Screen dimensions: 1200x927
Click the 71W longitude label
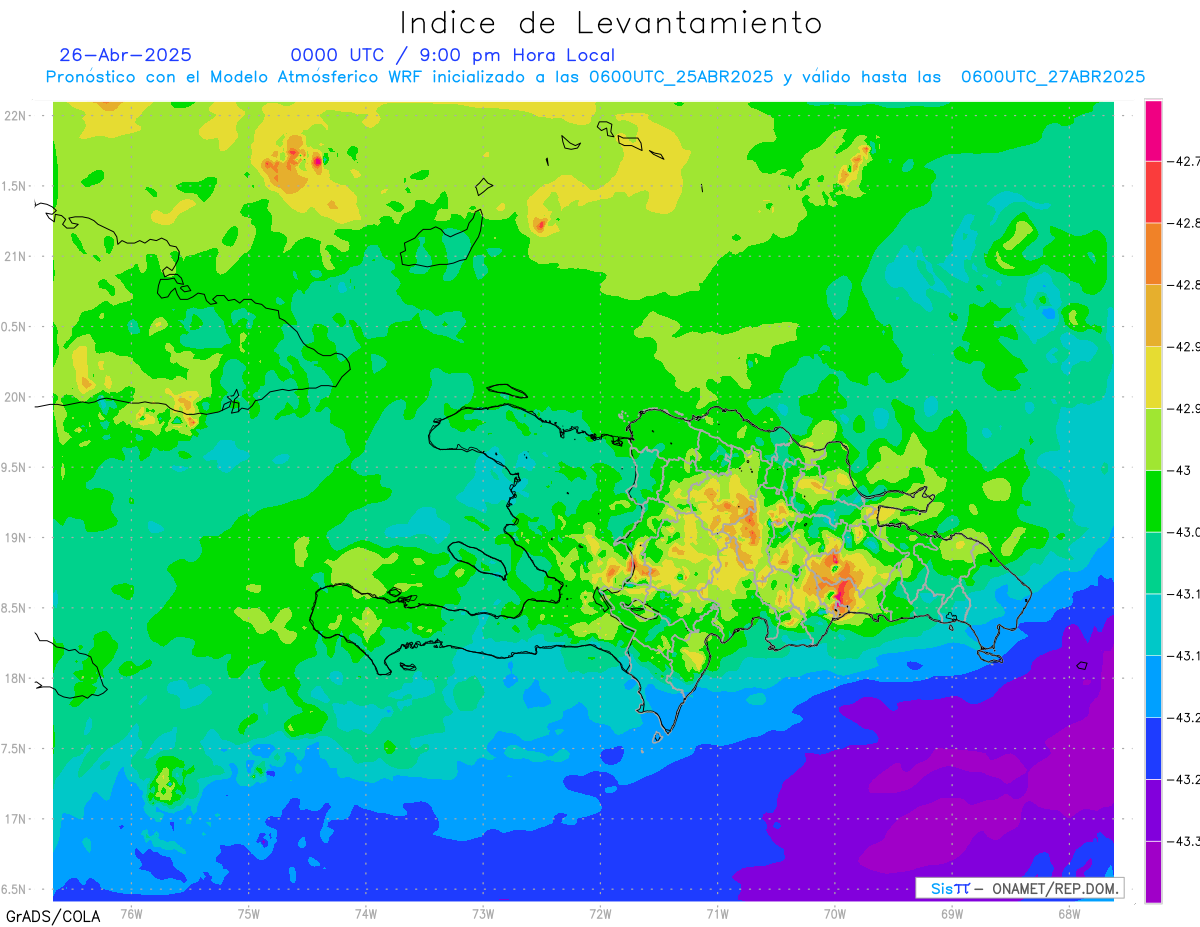(x=717, y=913)
